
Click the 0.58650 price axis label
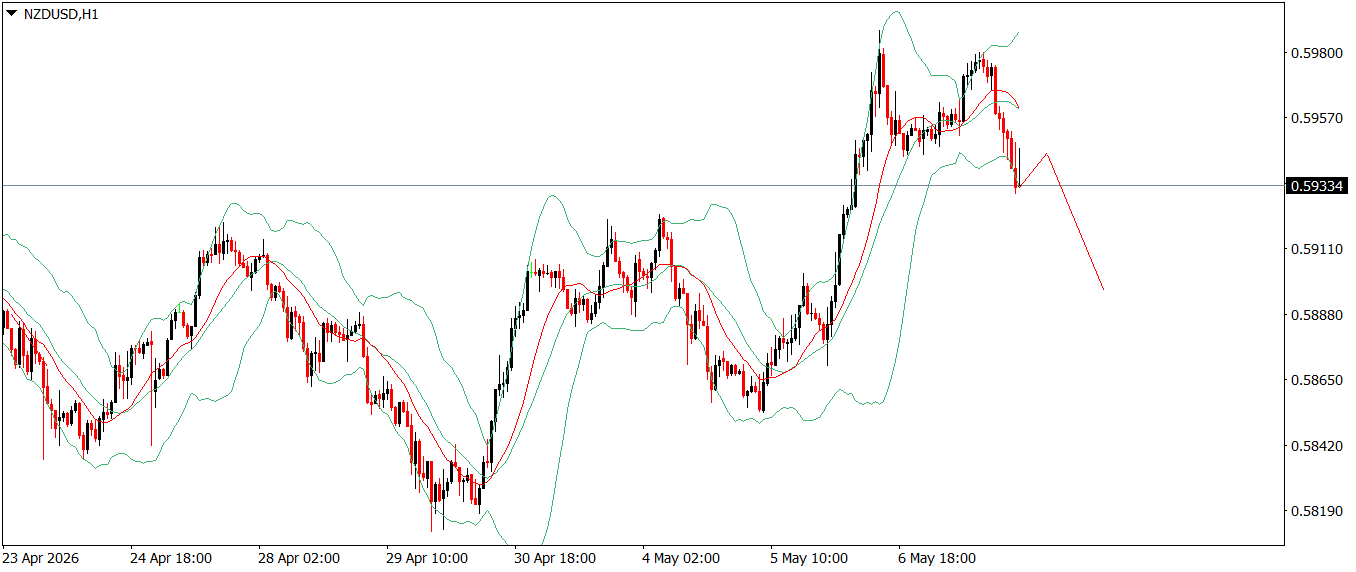(1316, 380)
